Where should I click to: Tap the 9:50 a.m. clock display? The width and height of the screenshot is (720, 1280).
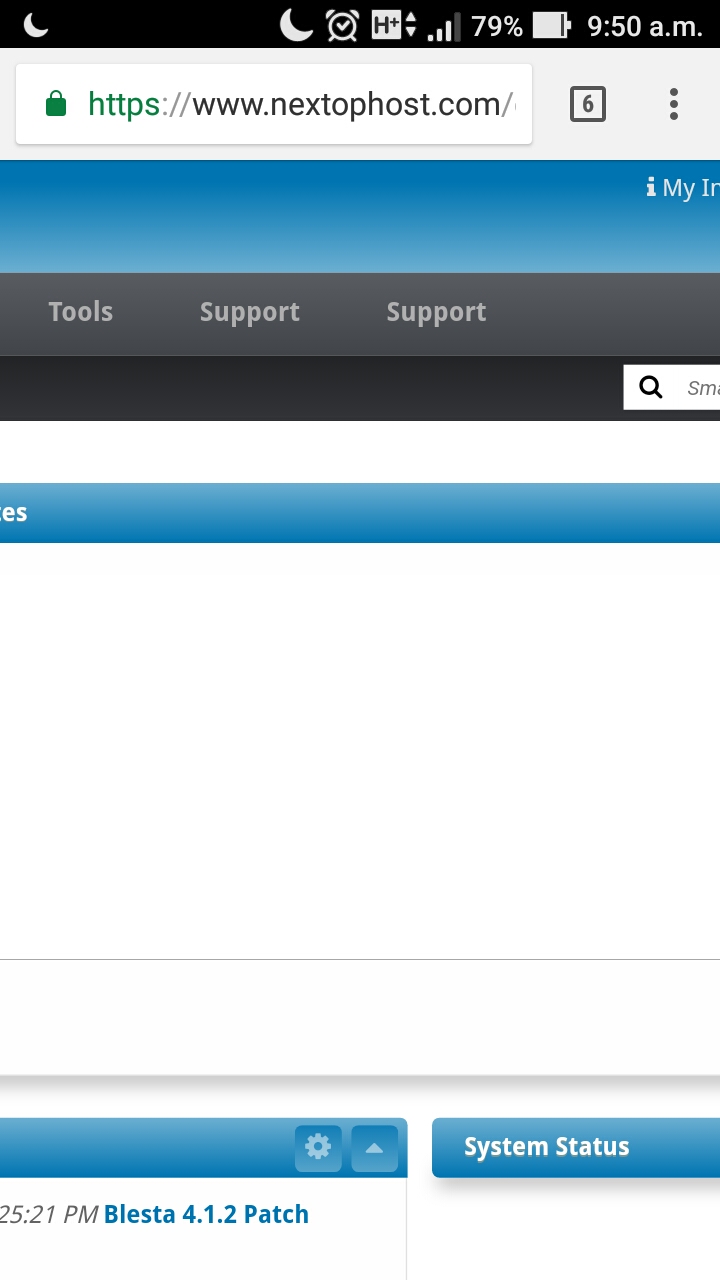click(645, 26)
